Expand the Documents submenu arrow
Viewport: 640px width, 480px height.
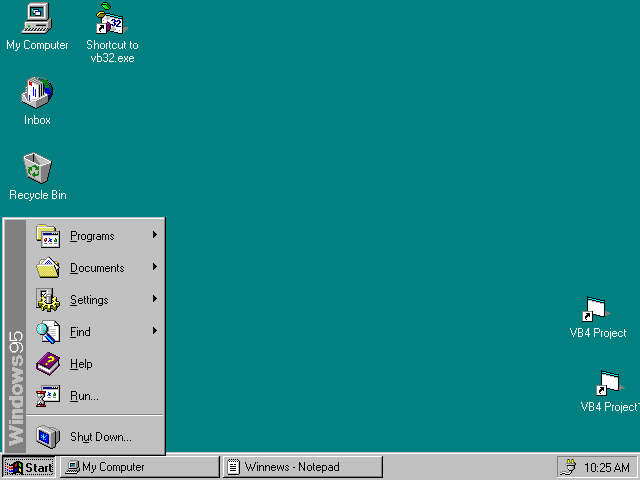click(x=155, y=268)
